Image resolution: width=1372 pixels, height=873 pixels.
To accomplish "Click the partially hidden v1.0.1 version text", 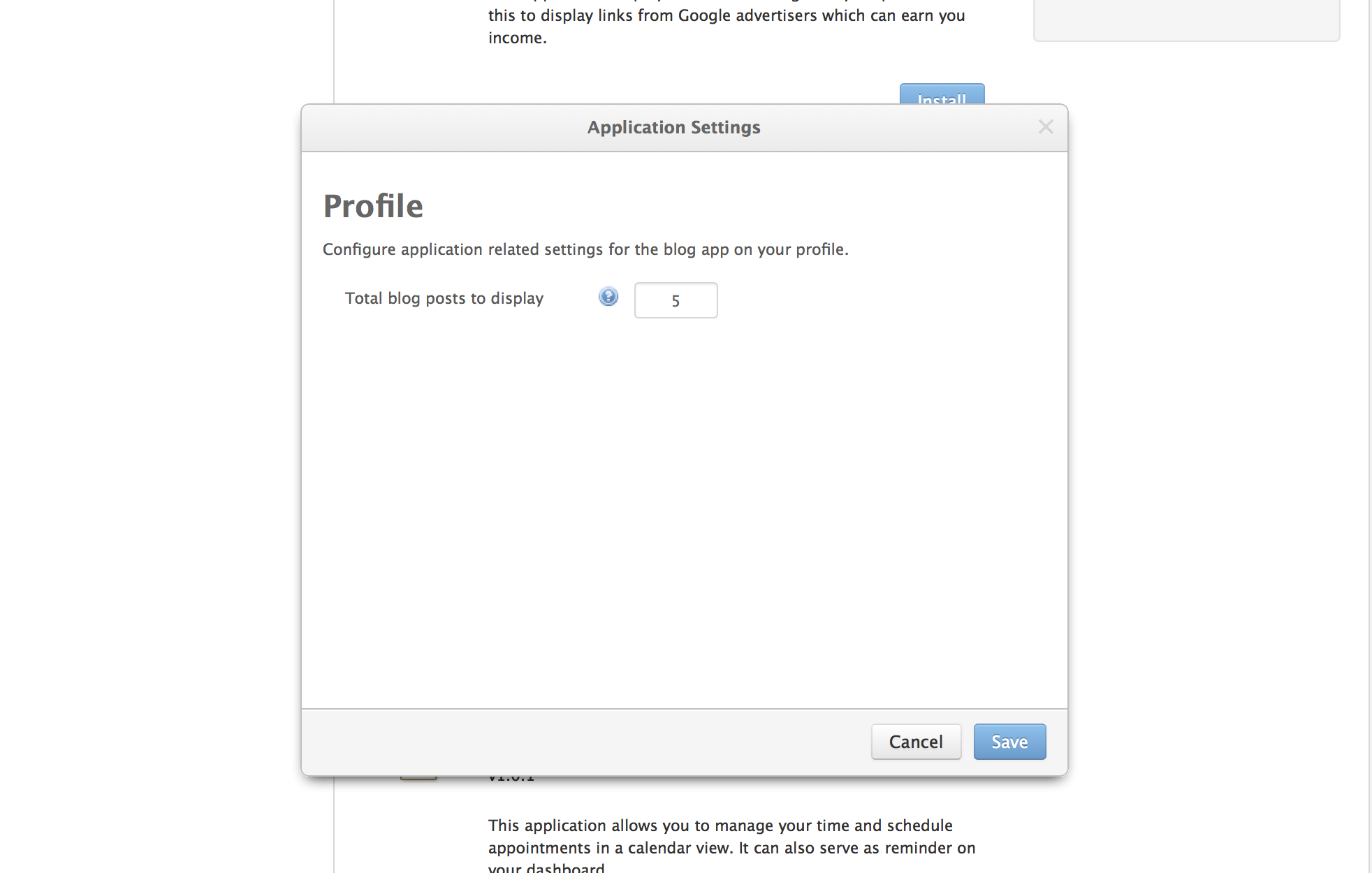I will [x=511, y=779].
